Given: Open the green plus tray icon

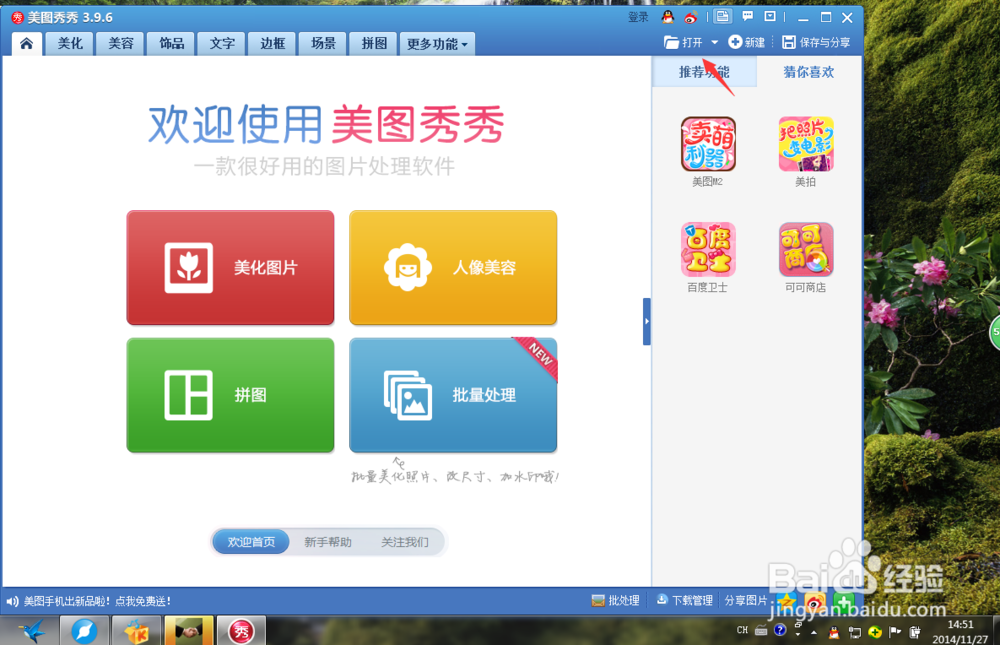Looking at the screenshot, I should pos(875,632).
